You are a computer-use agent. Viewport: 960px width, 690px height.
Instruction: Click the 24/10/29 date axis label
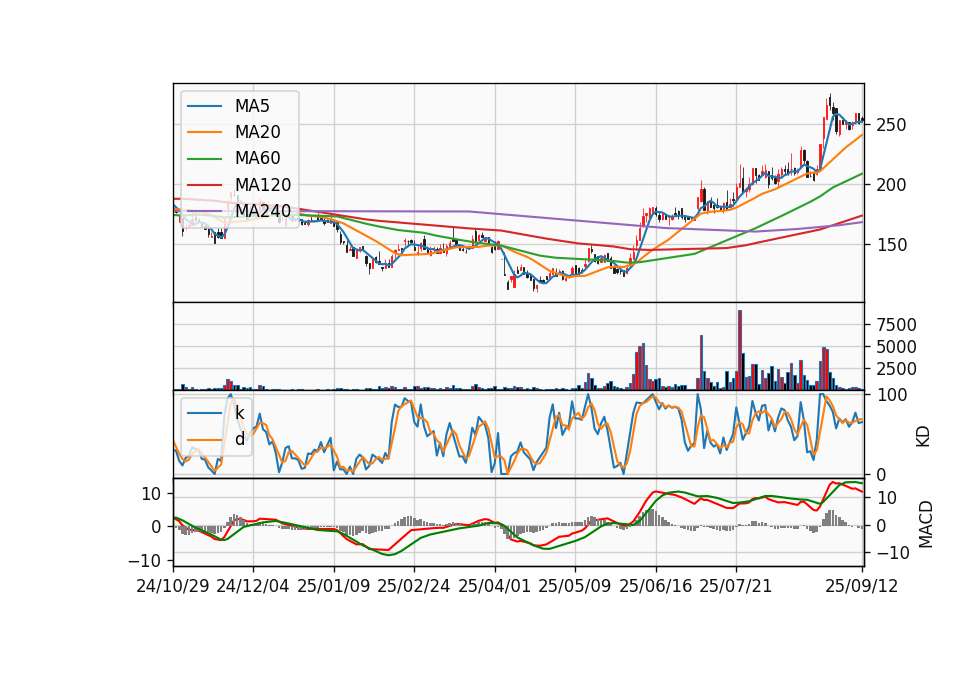pyautogui.click(x=173, y=586)
